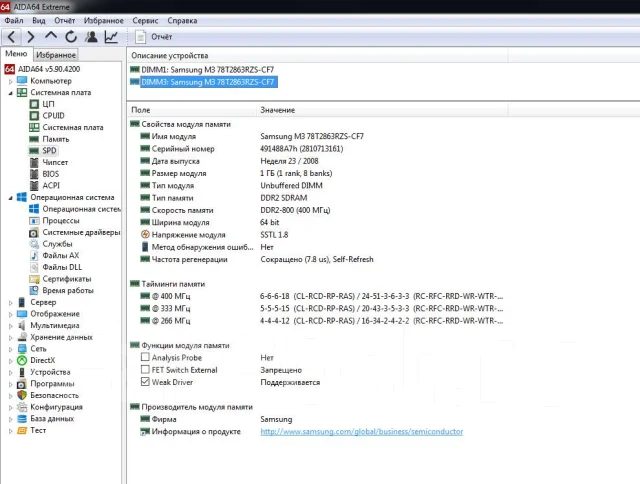This screenshot has height=484, width=640.
Task: Click the Поле column header
Action: click(192, 110)
